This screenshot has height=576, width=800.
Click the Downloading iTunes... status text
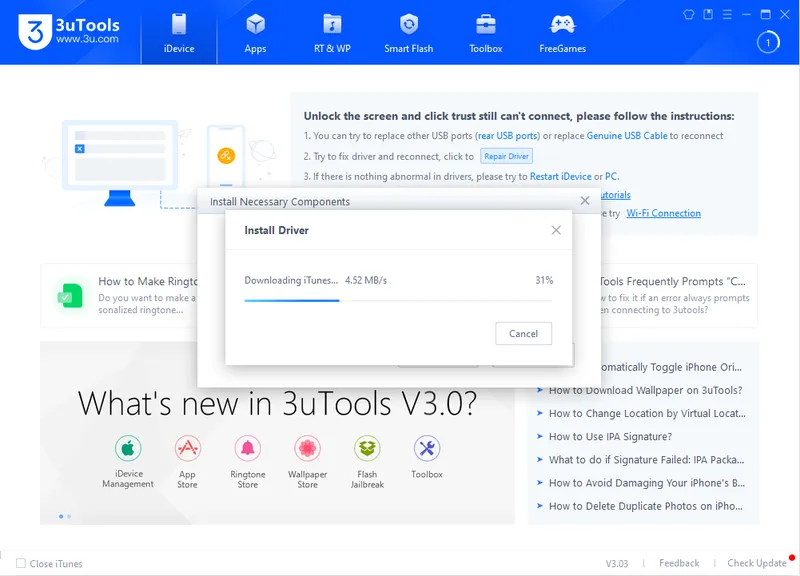[291, 280]
